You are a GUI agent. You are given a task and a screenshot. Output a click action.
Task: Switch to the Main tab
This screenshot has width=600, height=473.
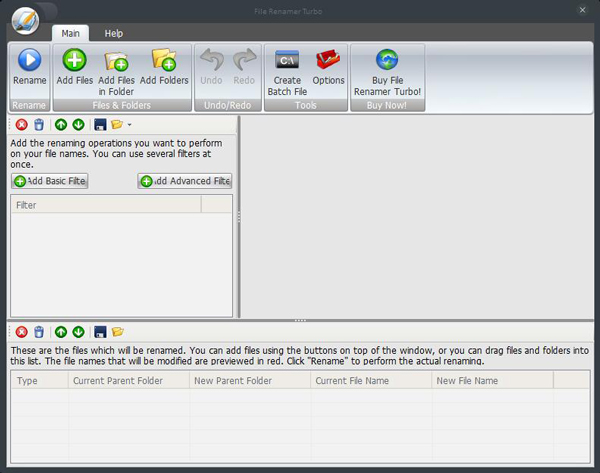(70, 33)
